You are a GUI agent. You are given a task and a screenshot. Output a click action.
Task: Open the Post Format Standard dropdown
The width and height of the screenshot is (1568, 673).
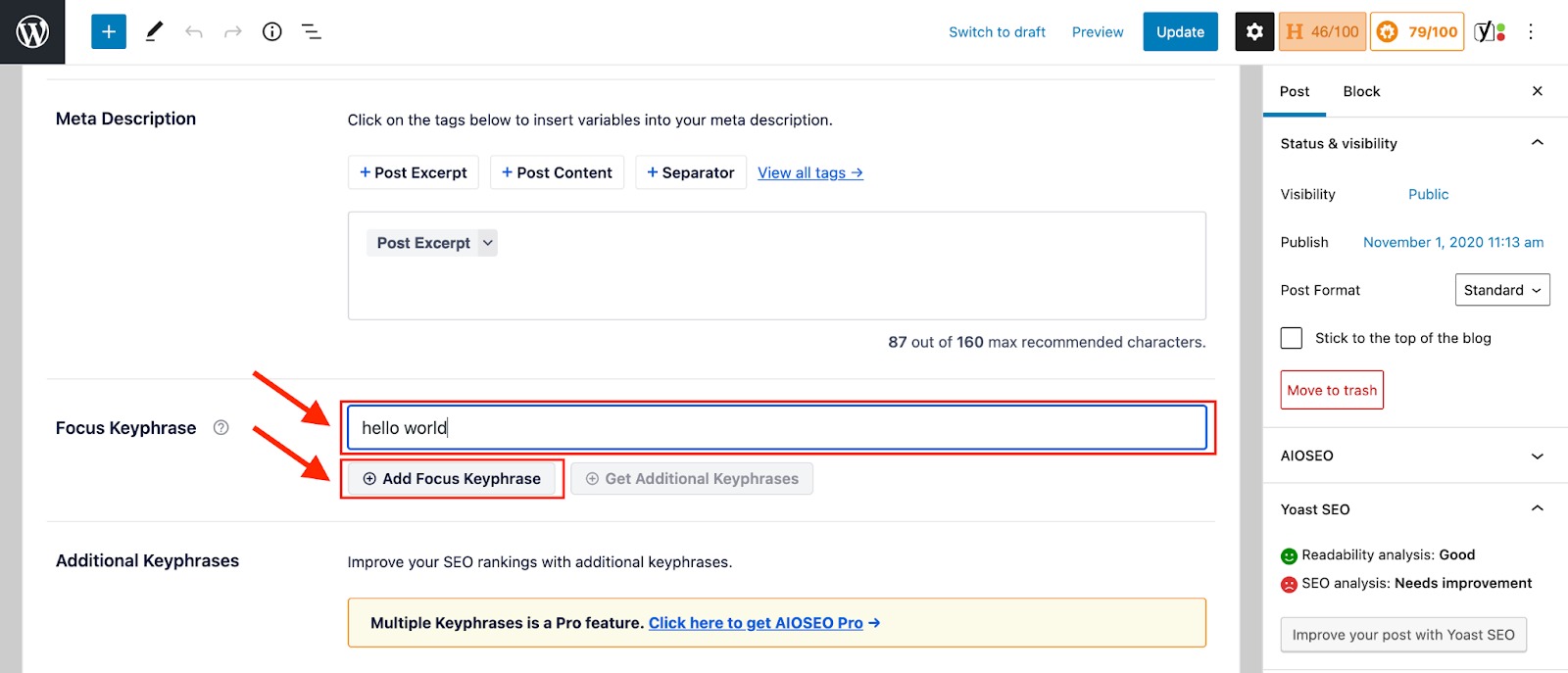tap(1501, 290)
